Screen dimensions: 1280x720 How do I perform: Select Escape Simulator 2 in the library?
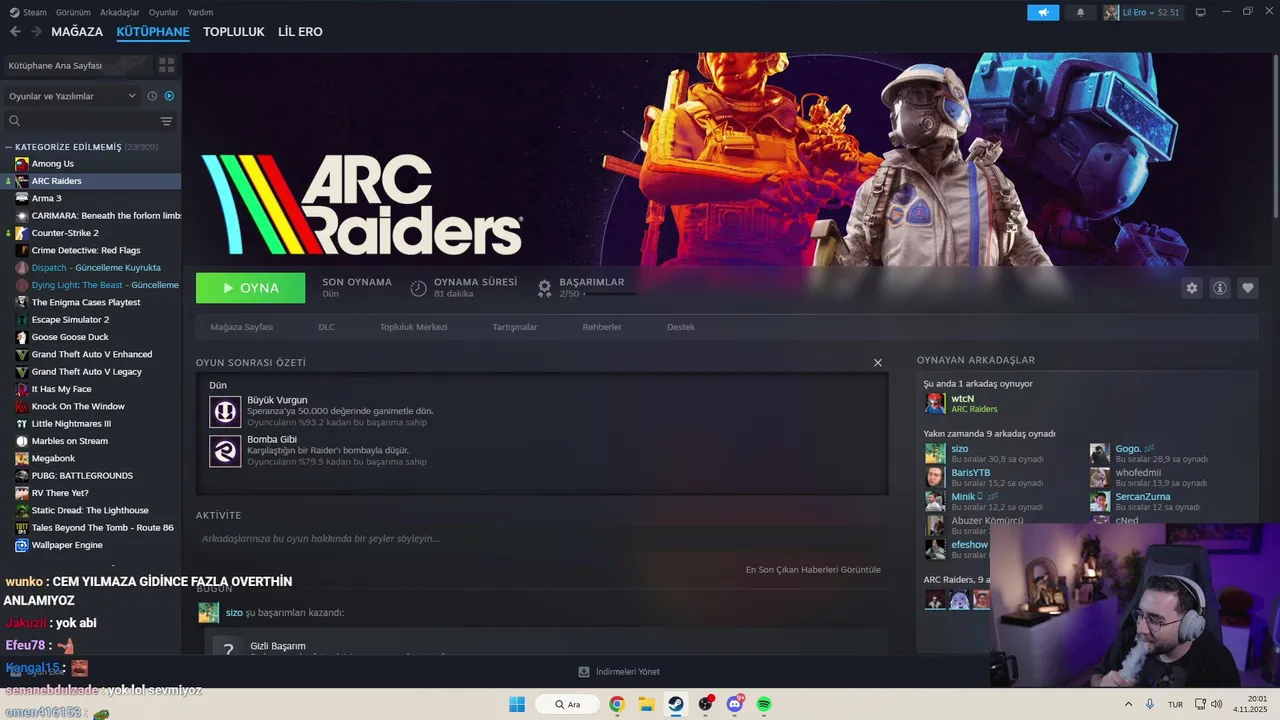[70, 320]
